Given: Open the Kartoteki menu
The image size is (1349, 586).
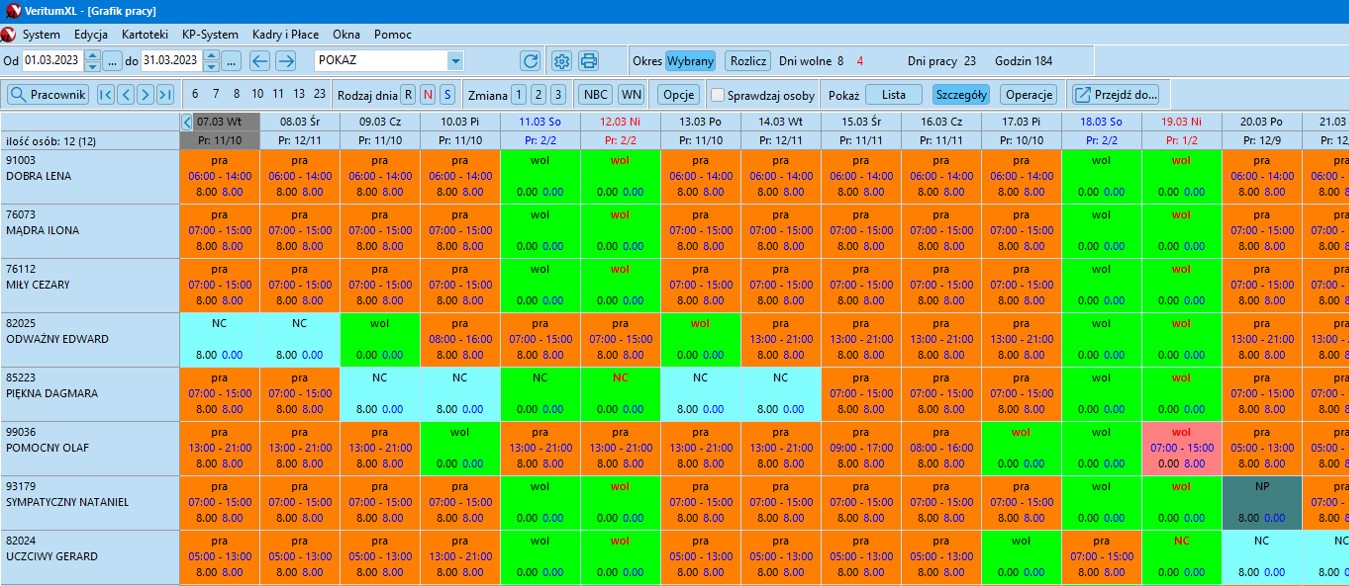Looking at the screenshot, I should point(145,34).
